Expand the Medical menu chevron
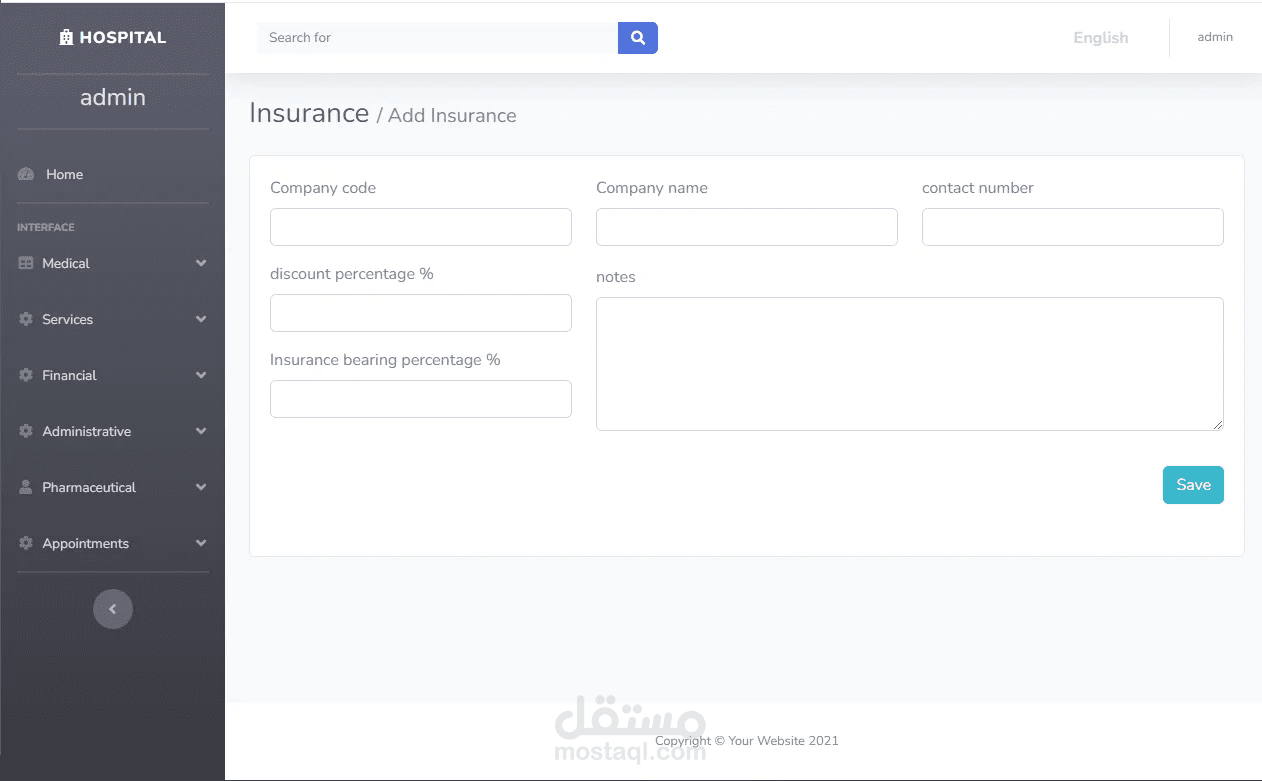This screenshot has height=781, width=1262. tap(201, 263)
